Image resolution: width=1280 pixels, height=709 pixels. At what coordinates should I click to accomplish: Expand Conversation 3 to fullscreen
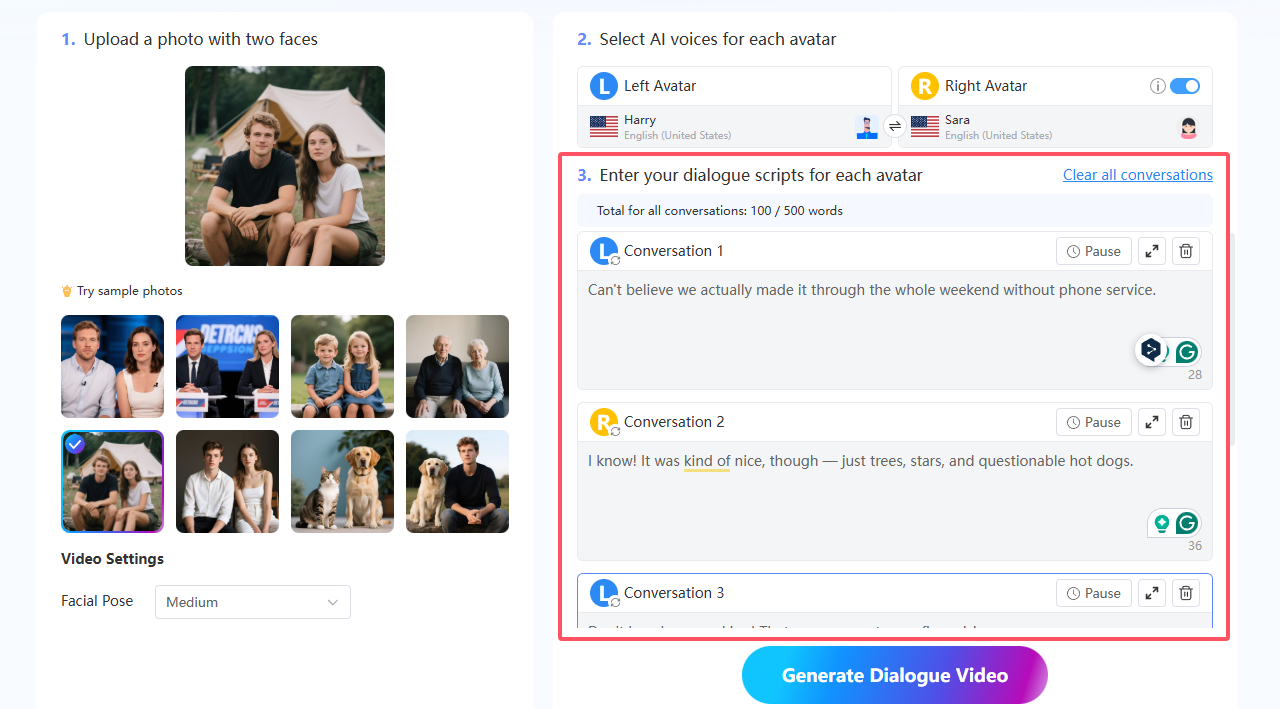[x=1151, y=593]
